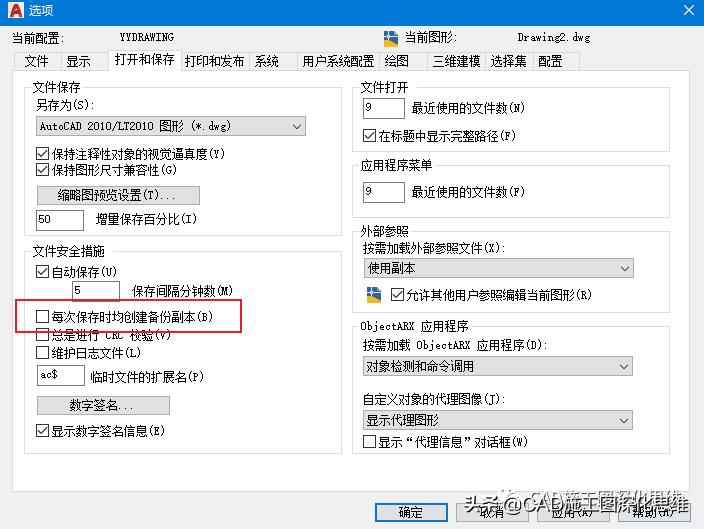
Task: Click the 应用 button
Action: tap(573, 512)
